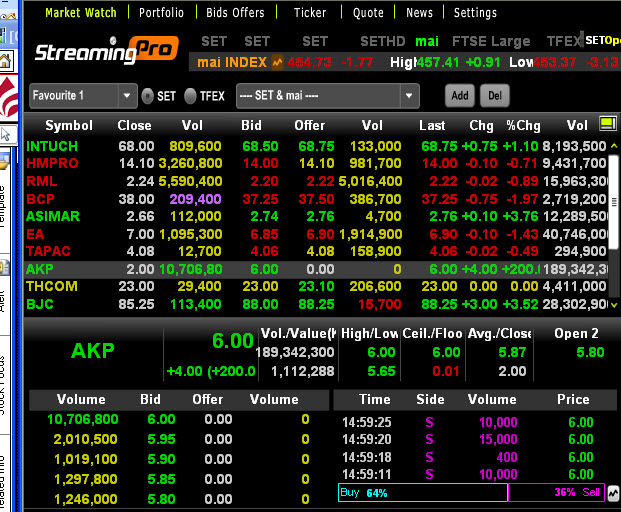Click the Symbol column header

pyautogui.click(x=69, y=125)
